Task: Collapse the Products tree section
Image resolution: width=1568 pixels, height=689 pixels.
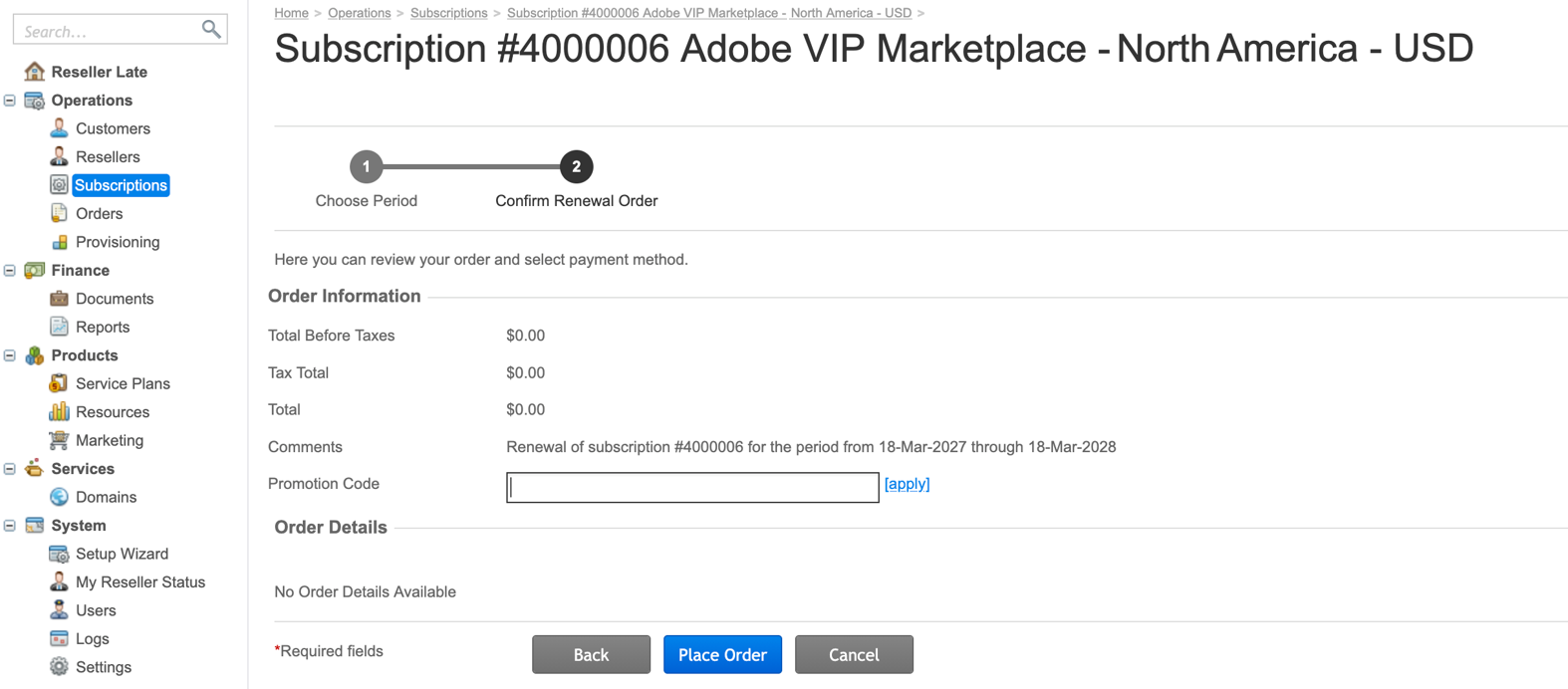Action: coord(10,355)
